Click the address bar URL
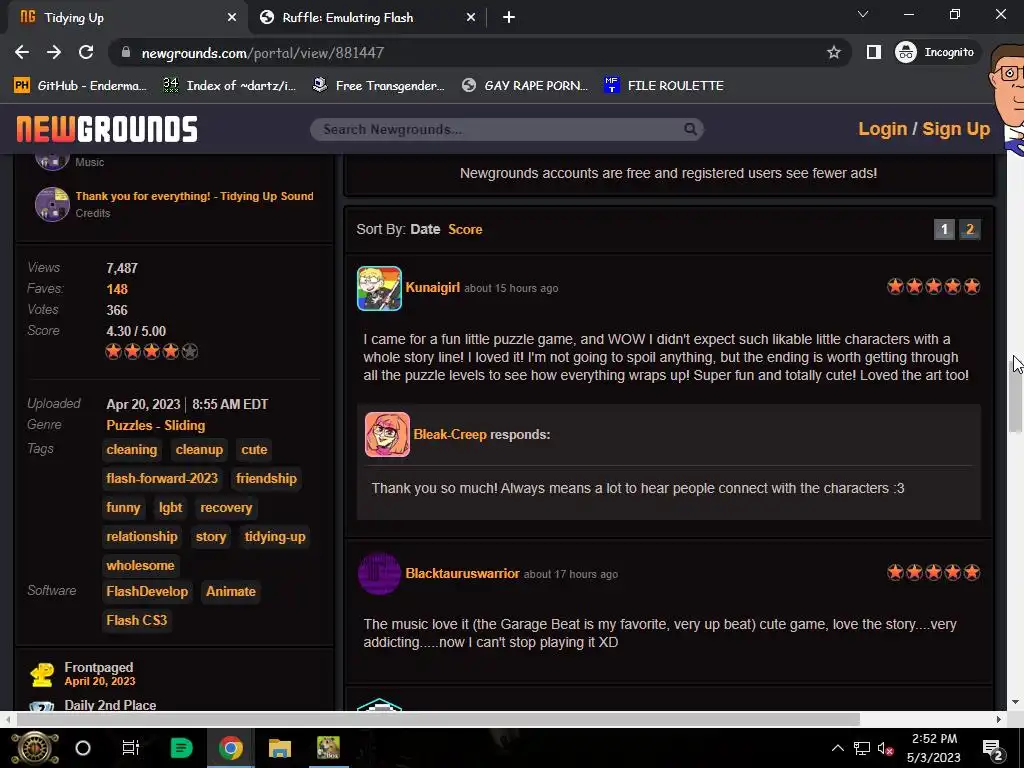Image resolution: width=1024 pixels, height=768 pixels. (263, 53)
